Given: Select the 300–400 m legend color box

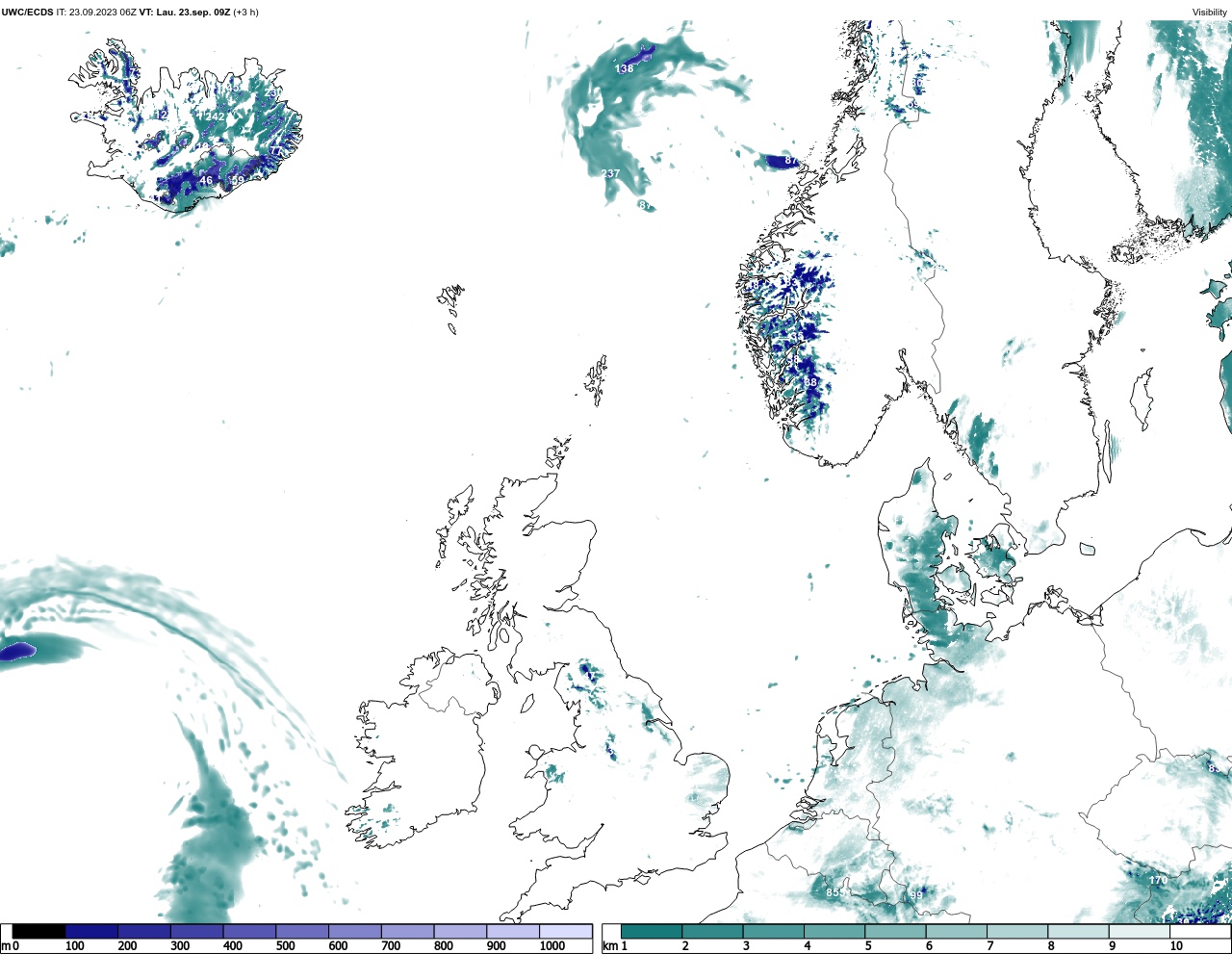Looking at the screenshot, I should pyautogui.click(x=196, y=931).
